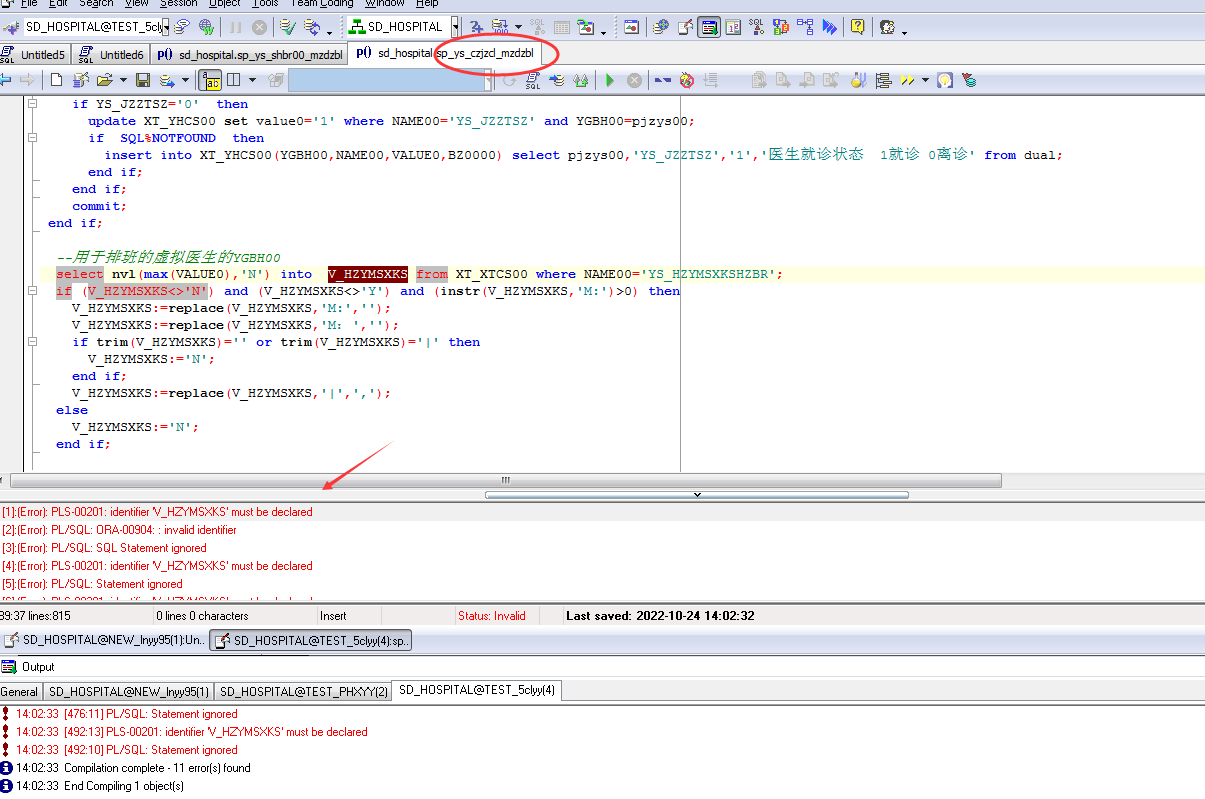The image size is (1205, 799).
Task: Click the light bulb icon in the editor toolbar
Action: tap(944, 79)
